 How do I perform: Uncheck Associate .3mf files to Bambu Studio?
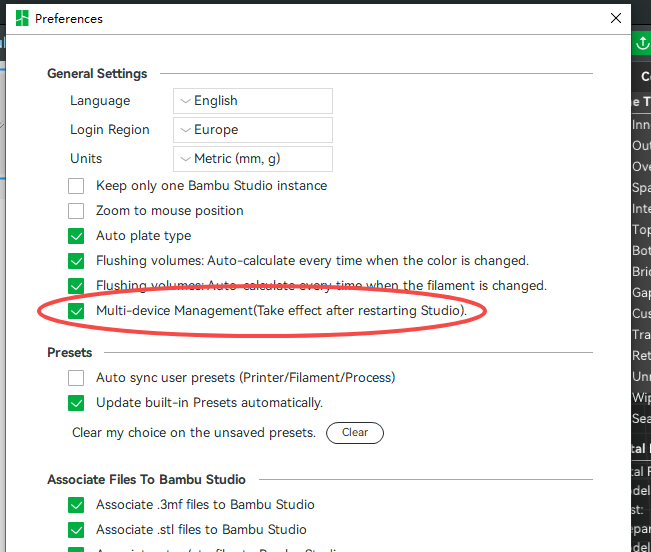click(x=76, y=505)
